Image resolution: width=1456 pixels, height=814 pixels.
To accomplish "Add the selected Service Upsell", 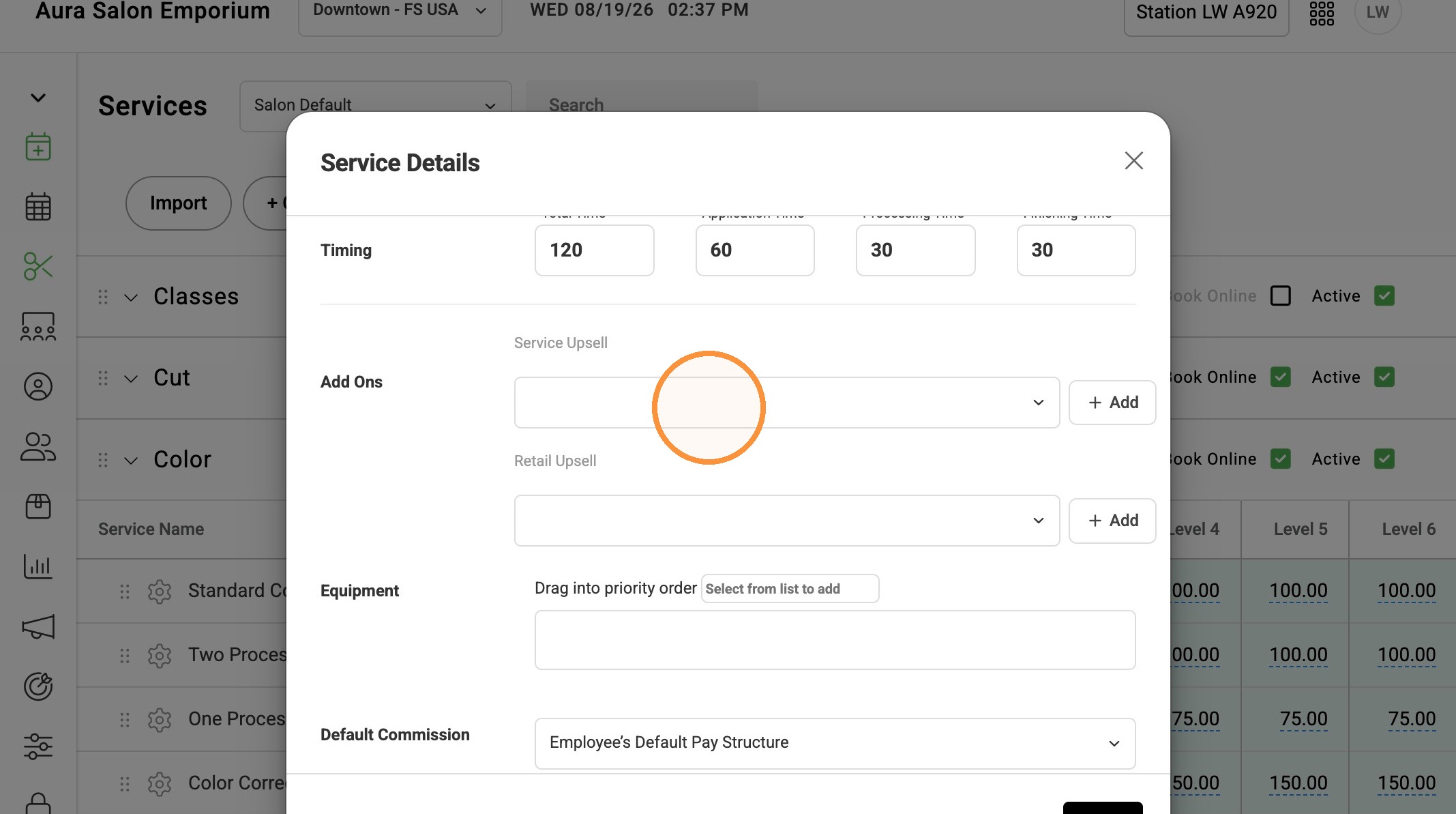I will pos(1112,403).
